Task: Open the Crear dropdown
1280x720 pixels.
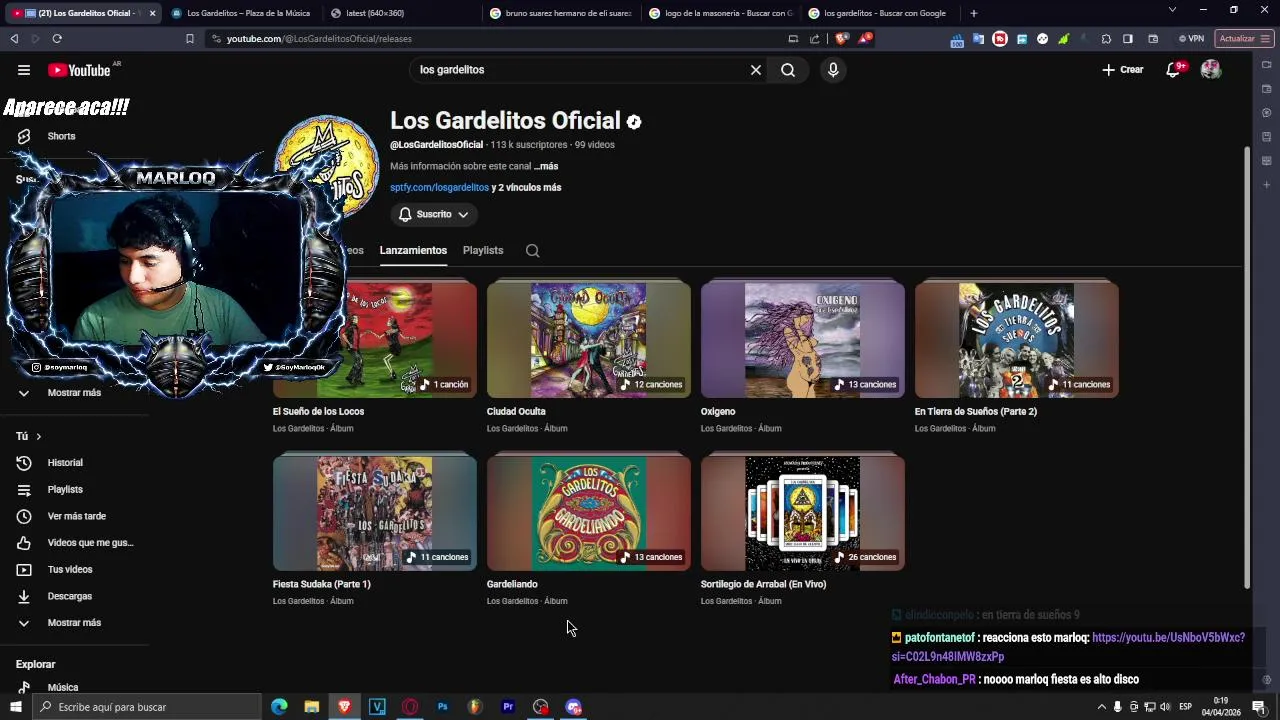Action: [1123, 70]
